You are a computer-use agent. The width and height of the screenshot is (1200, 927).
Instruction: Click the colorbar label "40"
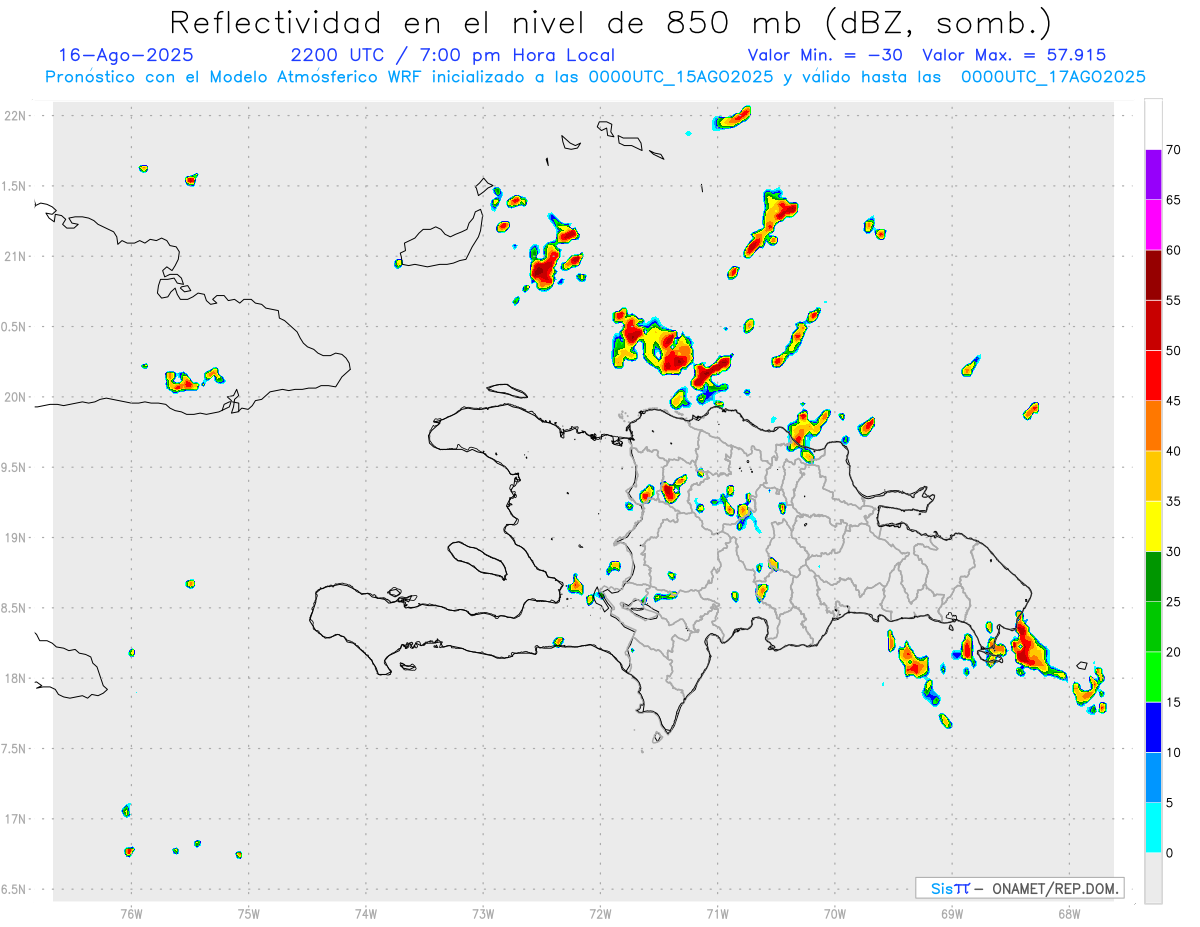(x=1174, y=451)
